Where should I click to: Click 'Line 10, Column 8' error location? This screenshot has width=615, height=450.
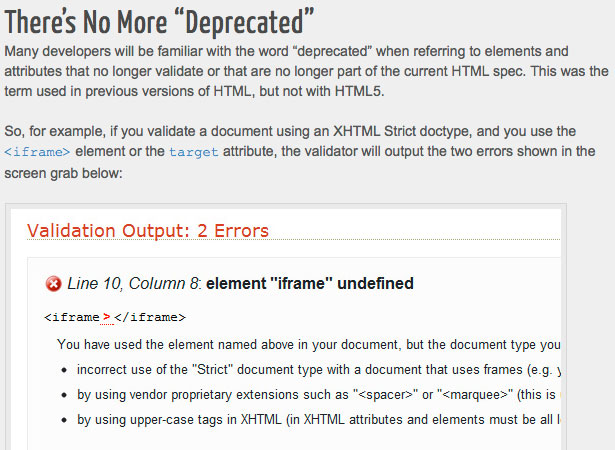[134, 283]
